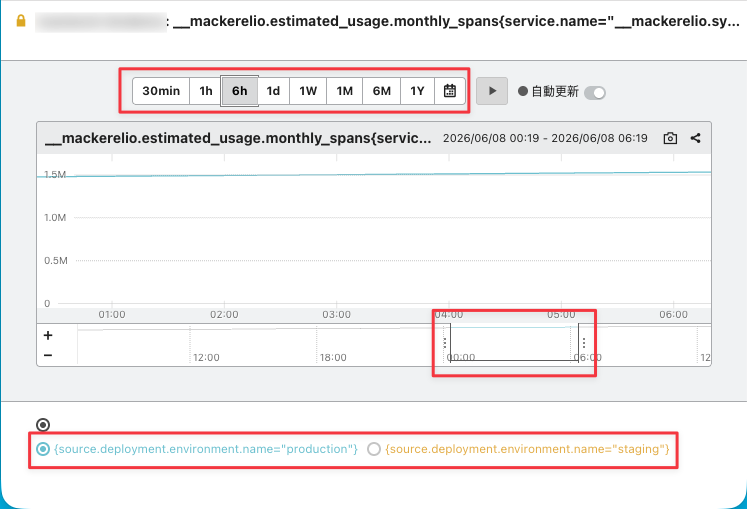The image size is (747, 509).
Task: Click the 自動更新 label
Action: 555,92
